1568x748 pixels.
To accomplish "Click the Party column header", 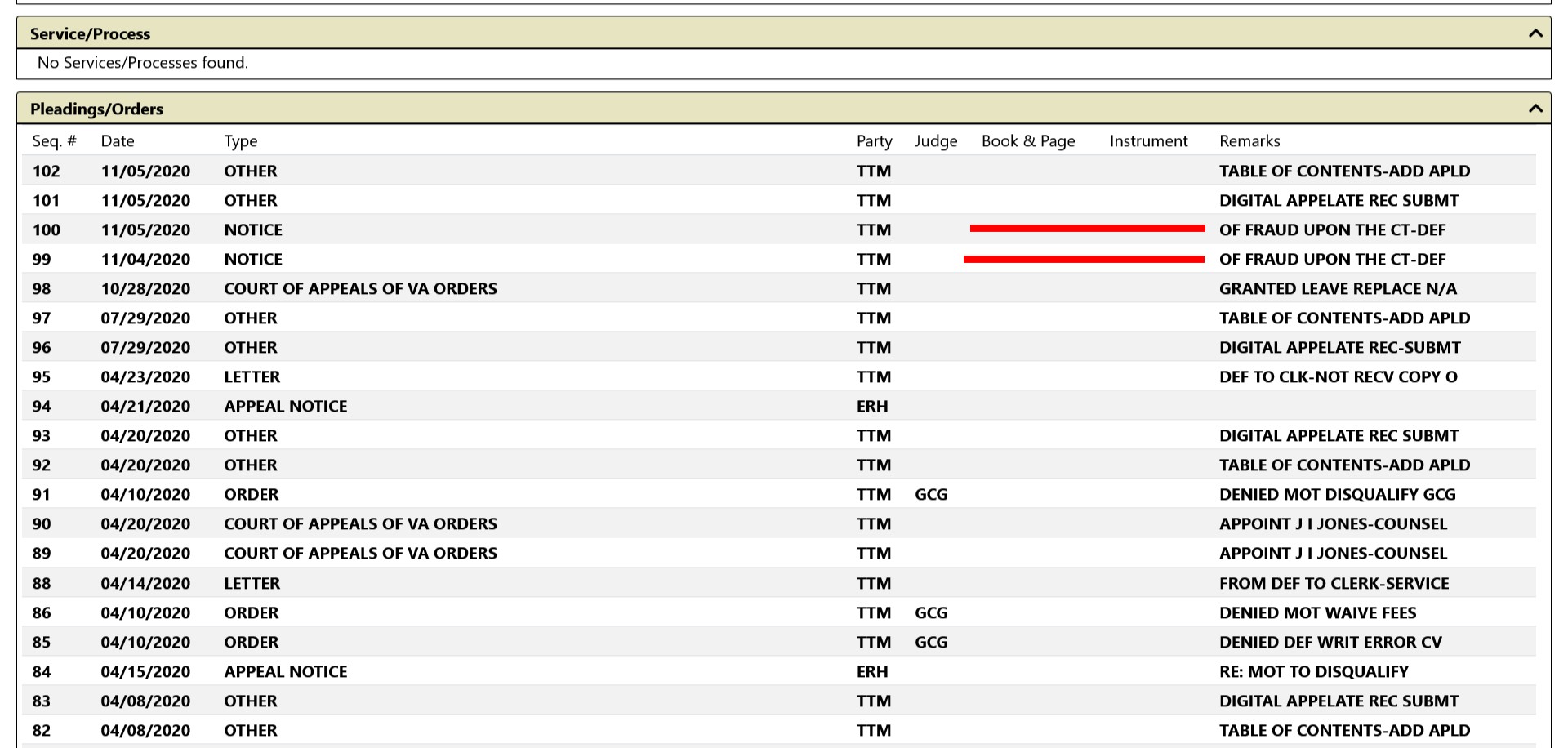I will coord(874,141).
